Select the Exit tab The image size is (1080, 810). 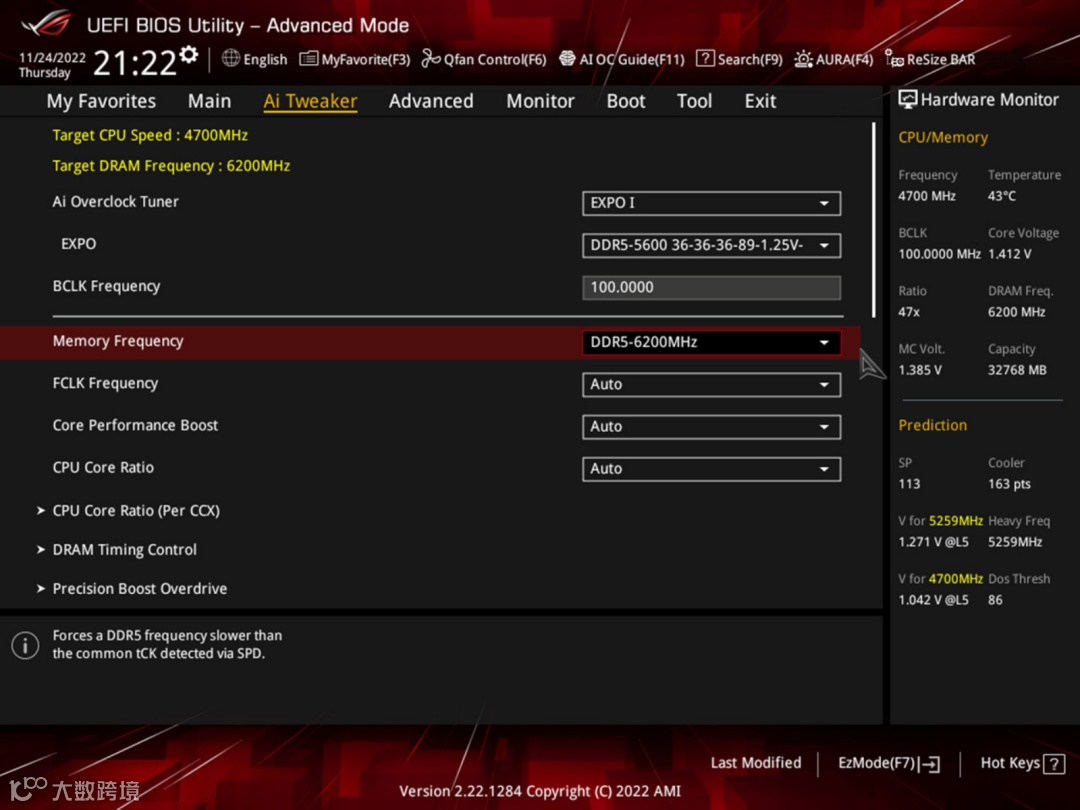click(760, 101)
